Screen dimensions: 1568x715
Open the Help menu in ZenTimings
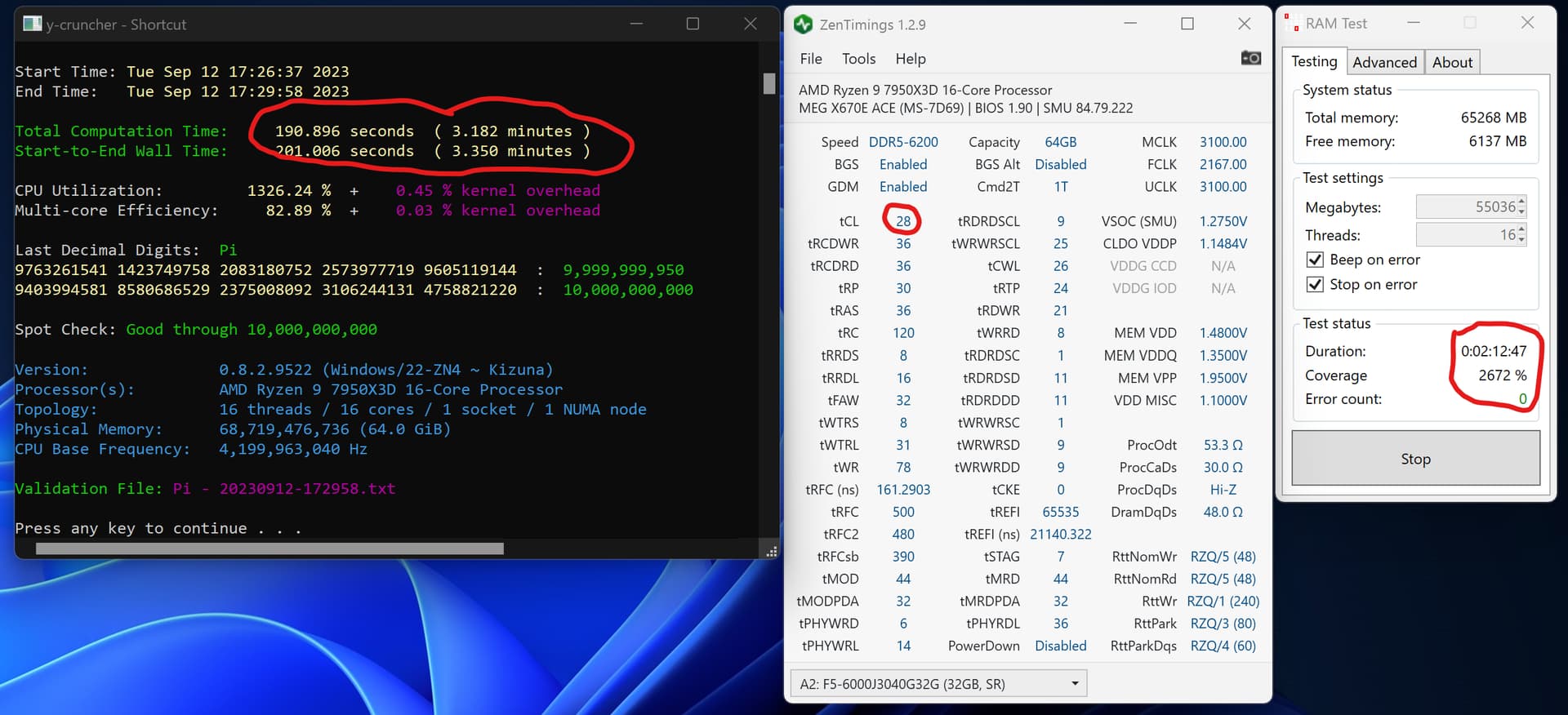(910, 59)
